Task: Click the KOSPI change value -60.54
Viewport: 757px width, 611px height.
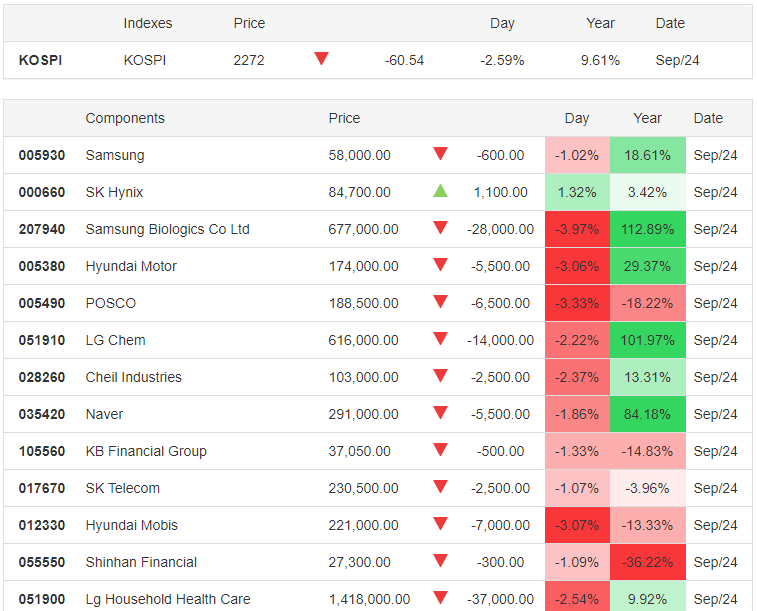Action: 404,60
